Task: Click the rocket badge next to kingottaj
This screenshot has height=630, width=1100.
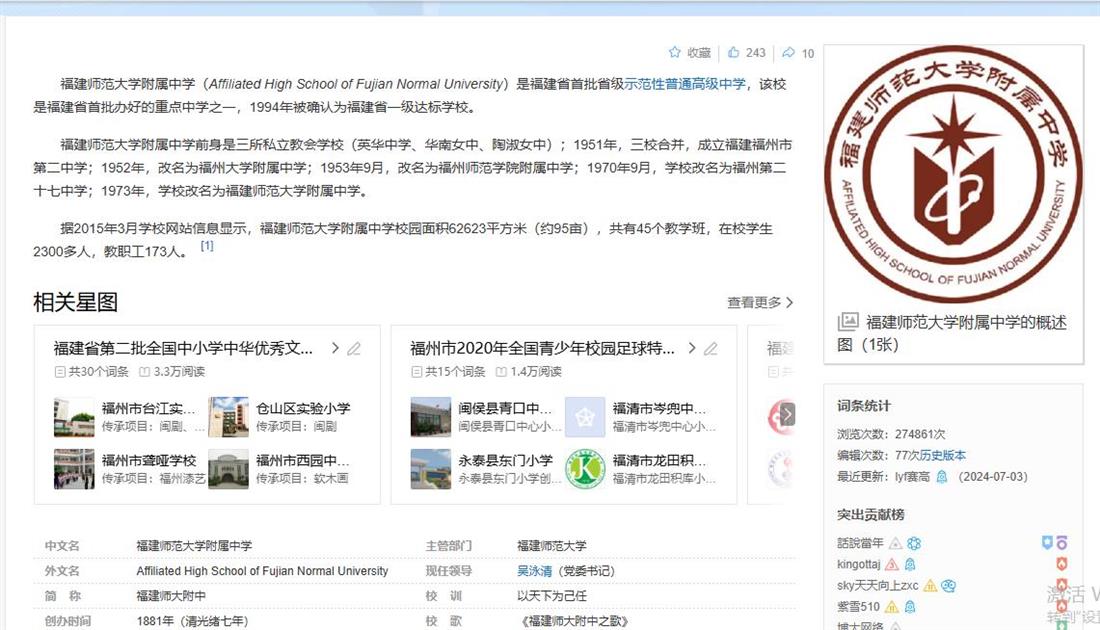Action: pyautogui.click(x=910, y=564)
